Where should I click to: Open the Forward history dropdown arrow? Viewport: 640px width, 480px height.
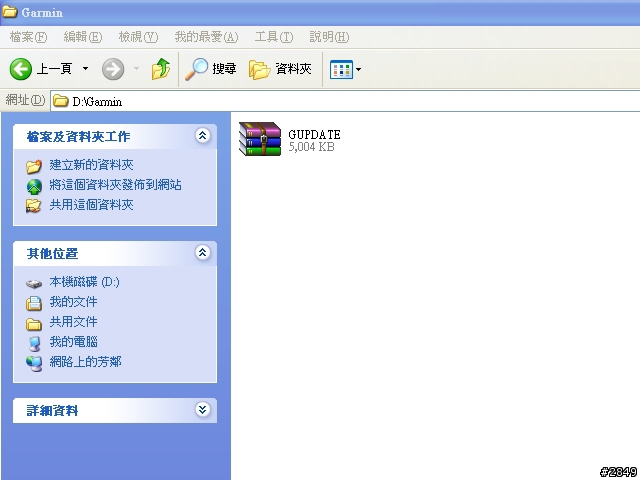pyautogui.click(x=136, y=69)
